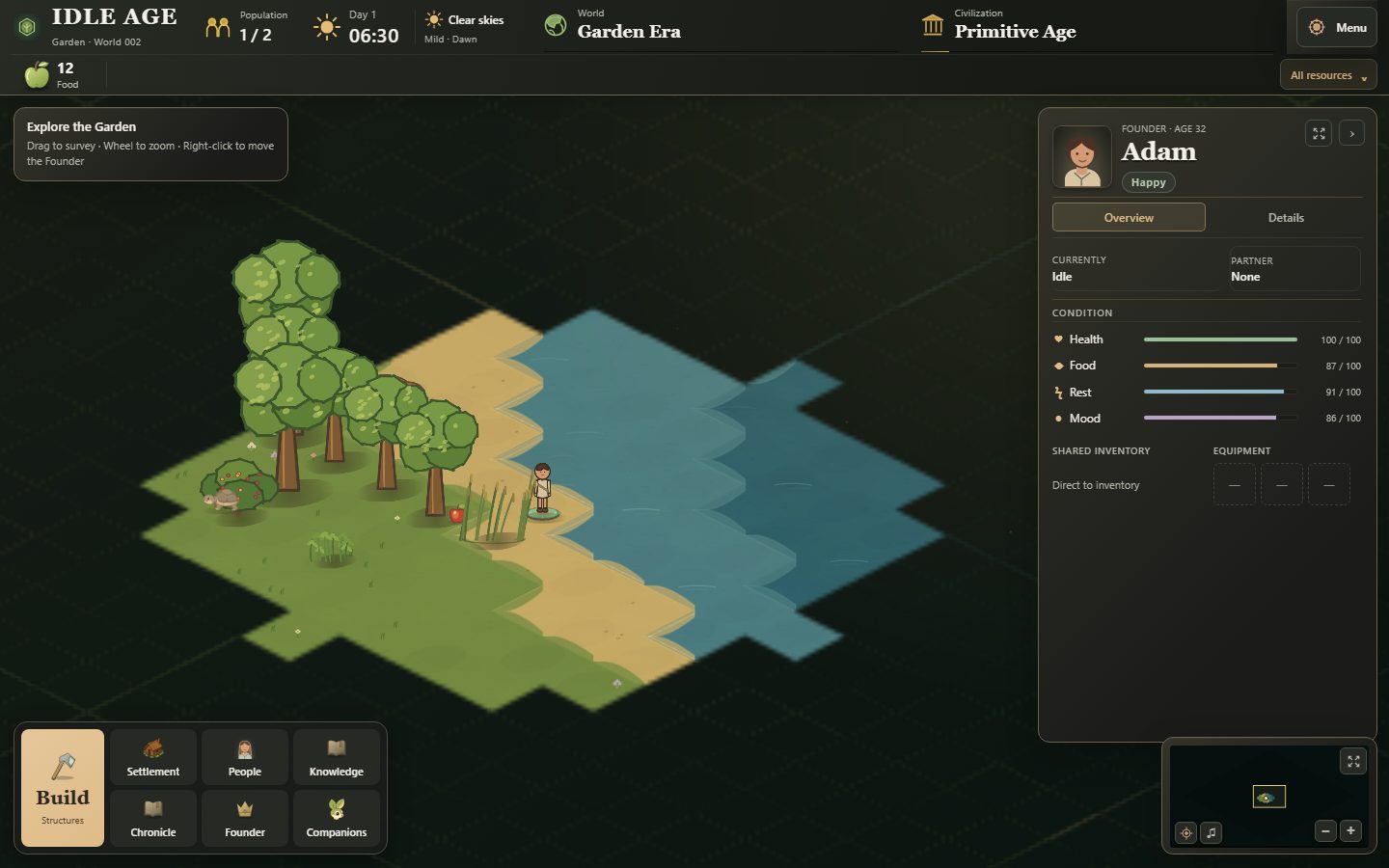Center the map on the Founder
The width and height of the screenshot is (1389, 868).
1186,832
